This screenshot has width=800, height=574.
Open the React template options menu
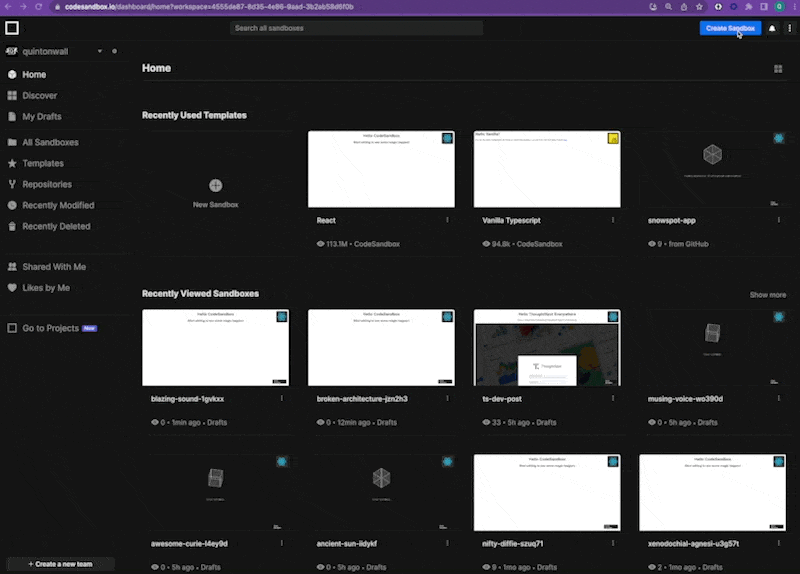coord(447,220)
